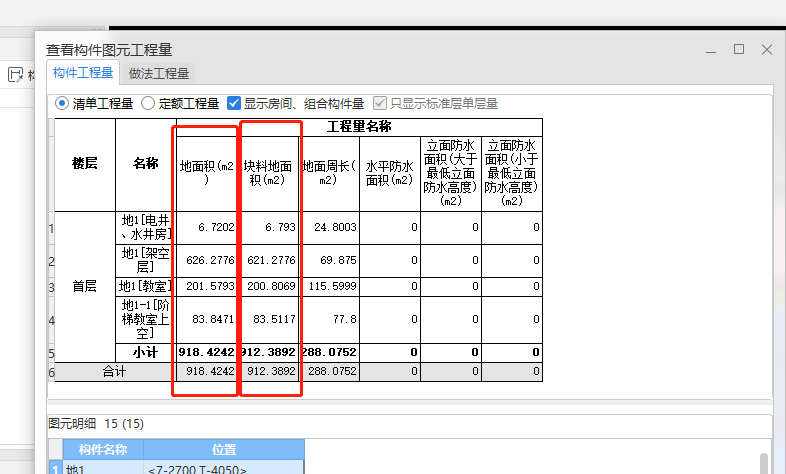This screenshot has height=474, width=786.
Task: Click the 合计 total row label
Action: coord(115,372)
